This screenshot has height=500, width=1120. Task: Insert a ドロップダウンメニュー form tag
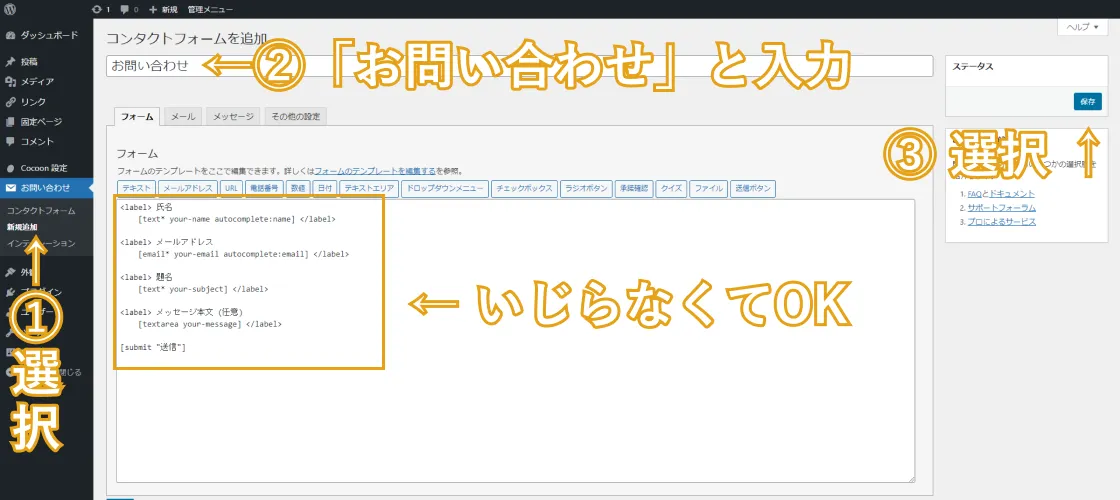(x=445, y=188)
